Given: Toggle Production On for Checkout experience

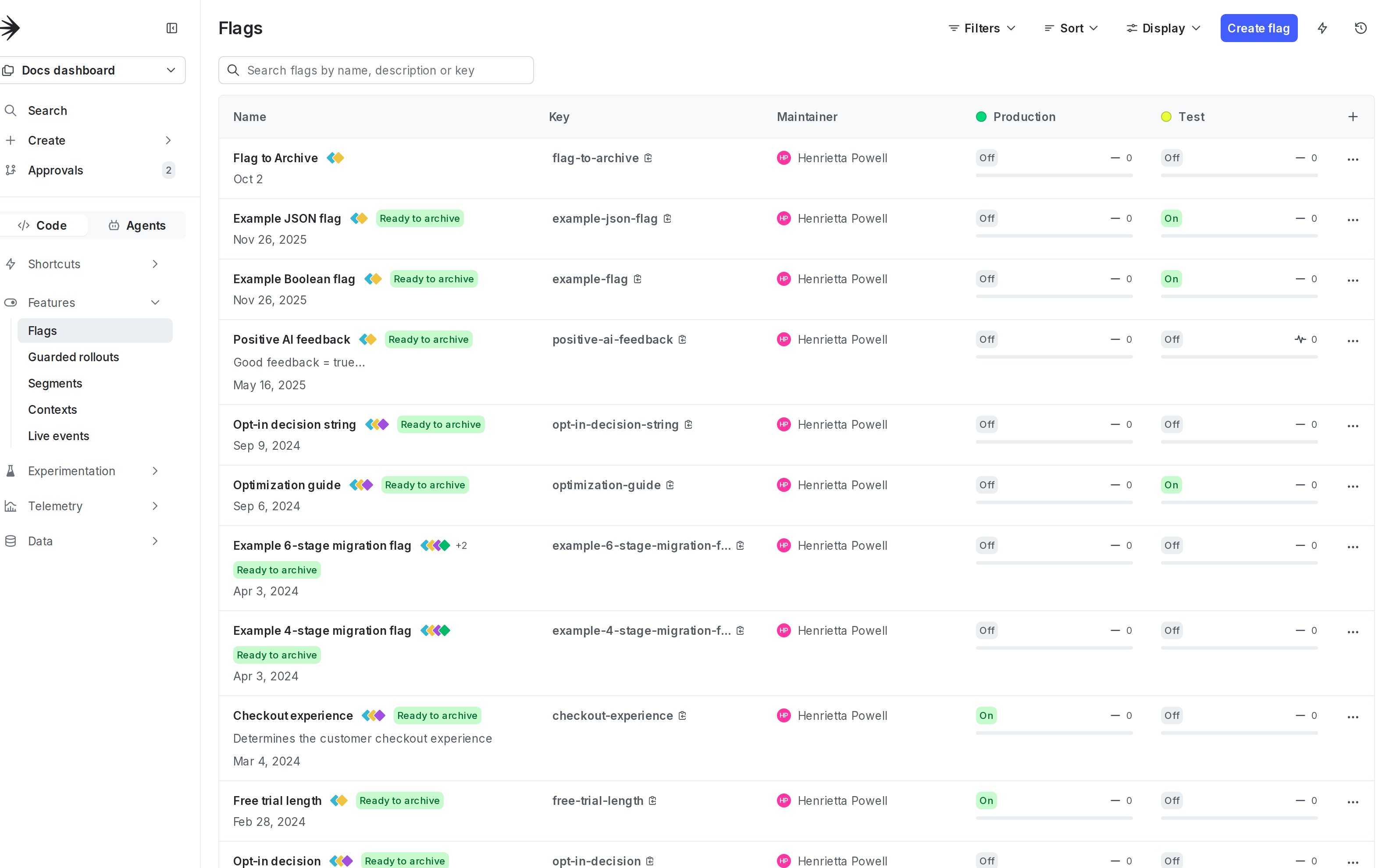Looking at the screenshot, I should (986, 715).
